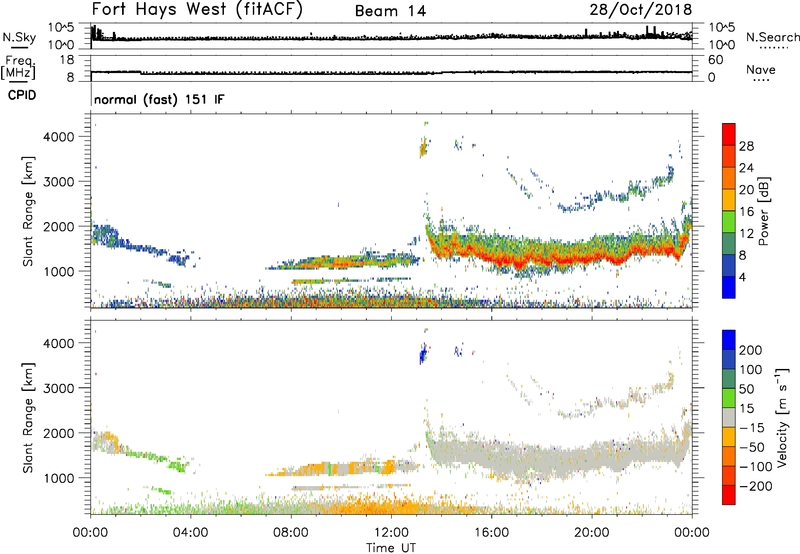Click power scale value '28'
The height and width of the screenshot is (554, 800).
746,146
